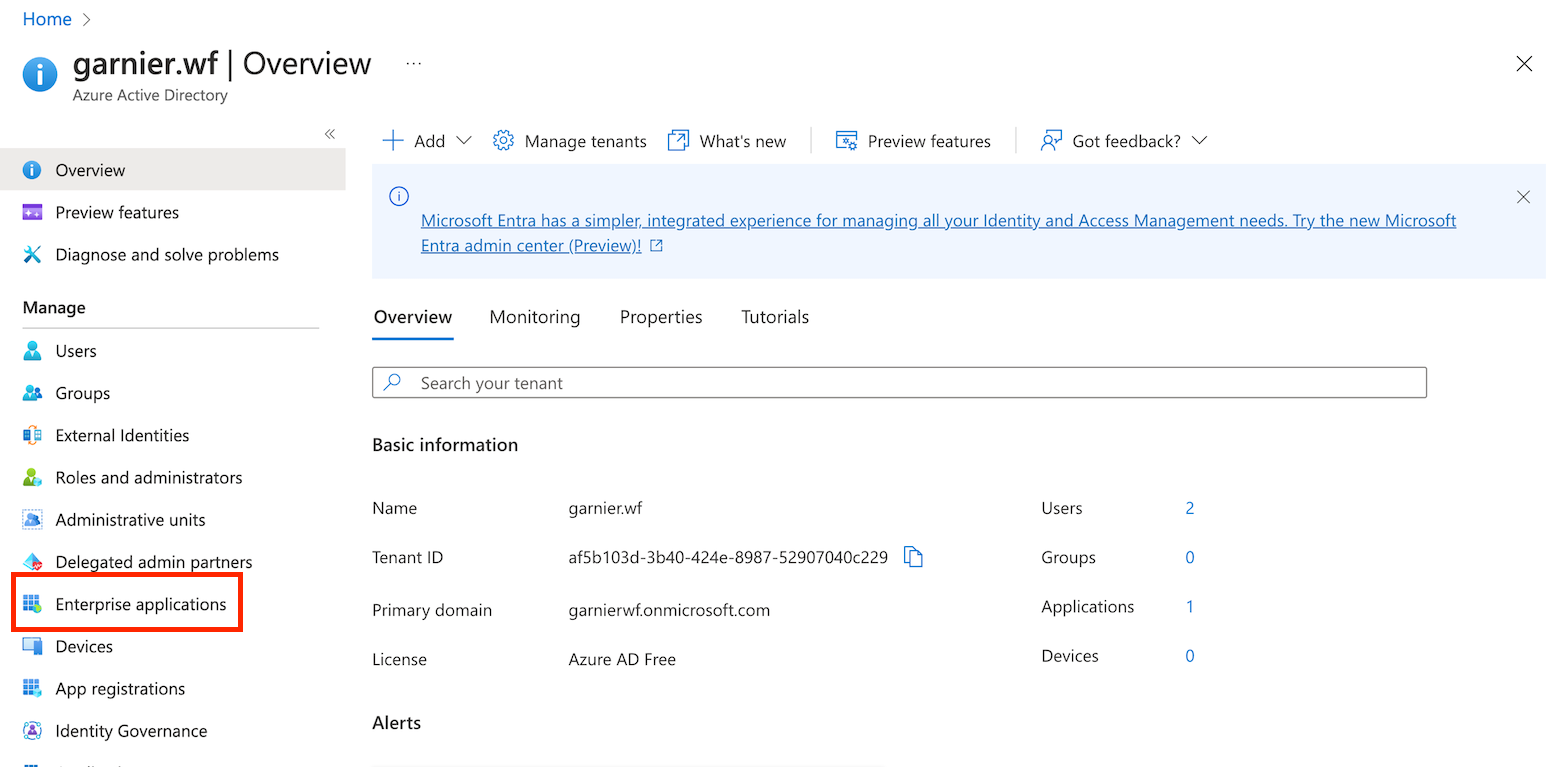
Task: Dismiss the Microsoft Entra info banner
Action: pyautogui.click(x=1523, y=197)
